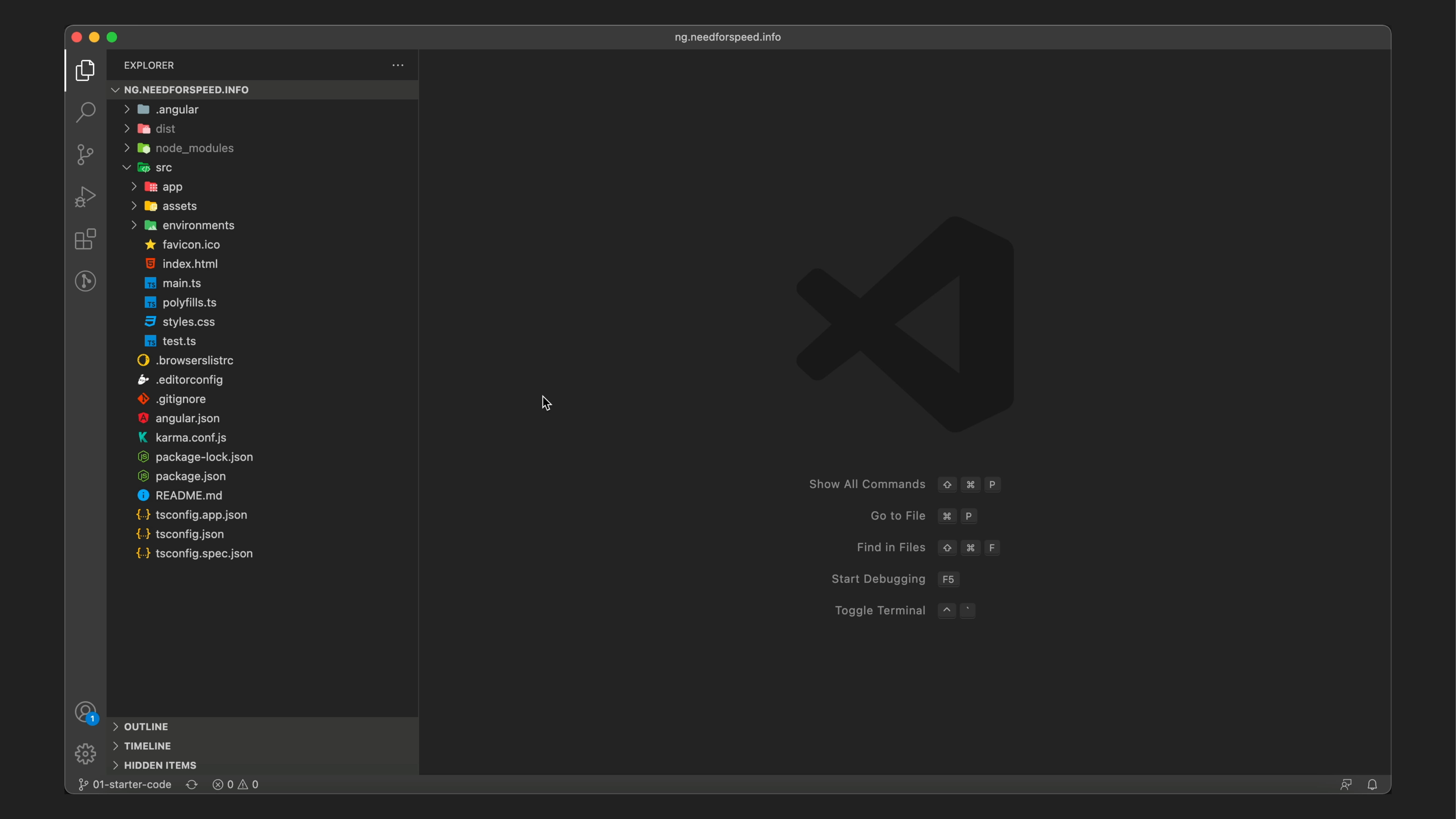Open the Accounts menu icon

(x=85, y=712)
